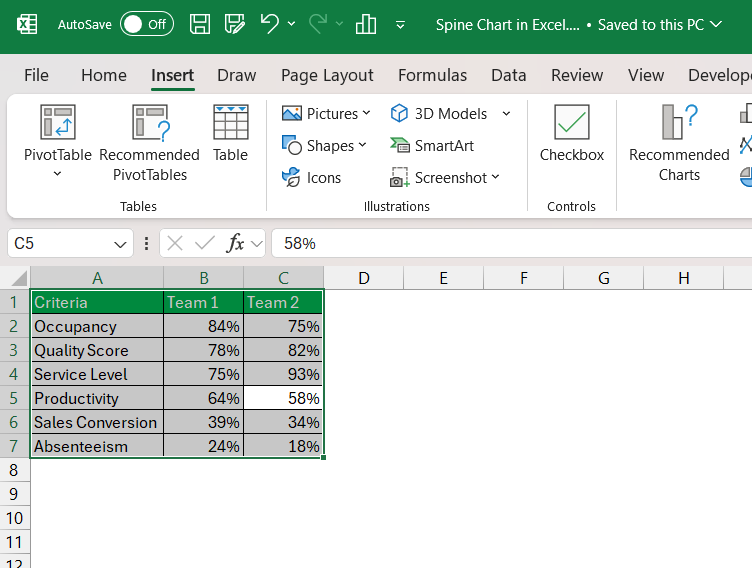Click the formula bar showing 58%
752x568 pixels.
(511, 243)
